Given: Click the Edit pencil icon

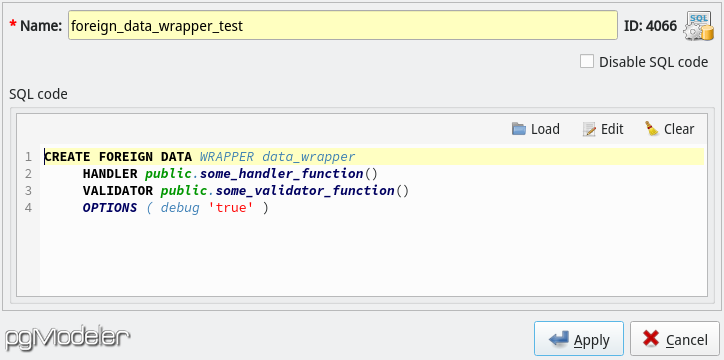Looking at the screenshot, I should [589, 129].
